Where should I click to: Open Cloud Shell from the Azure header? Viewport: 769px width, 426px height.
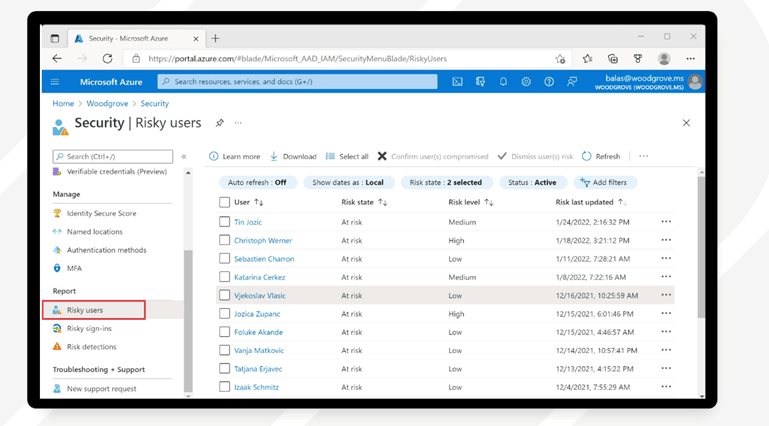pyautogui.click(x=457, y=82)
